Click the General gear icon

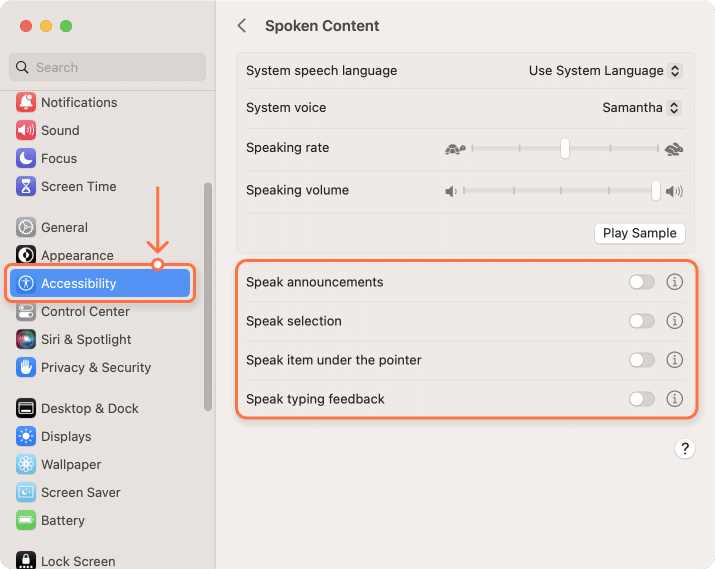click(26, 228)
